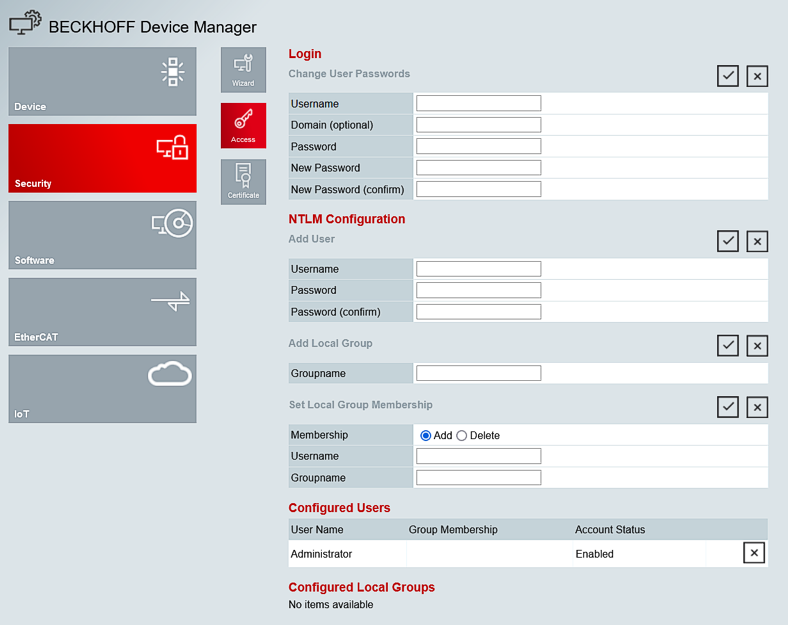
Task: Open the EtherCAT tile
Action: point(103,312)
